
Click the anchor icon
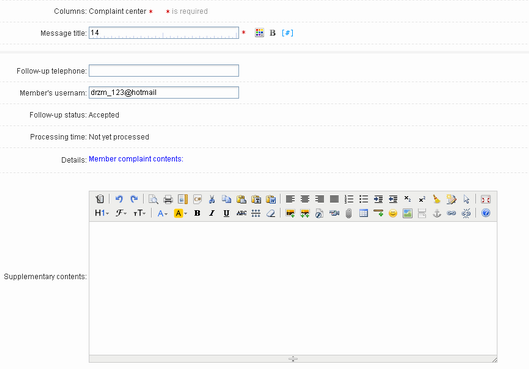tap(437, 213)
